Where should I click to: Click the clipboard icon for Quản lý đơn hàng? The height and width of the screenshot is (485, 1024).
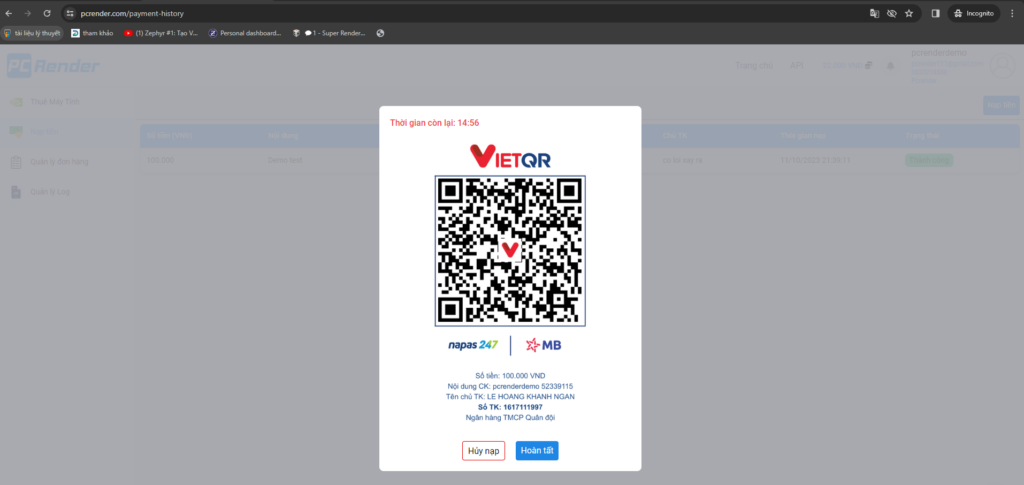[x=16, y=162]
